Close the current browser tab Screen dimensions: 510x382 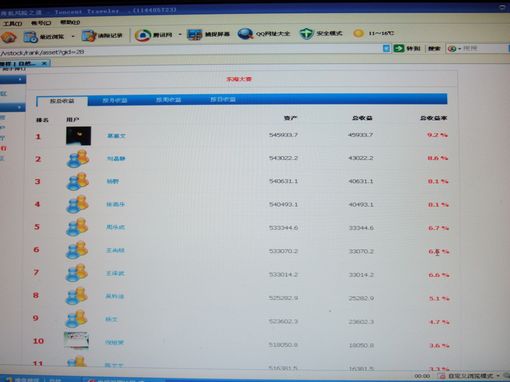coord(44,63)
